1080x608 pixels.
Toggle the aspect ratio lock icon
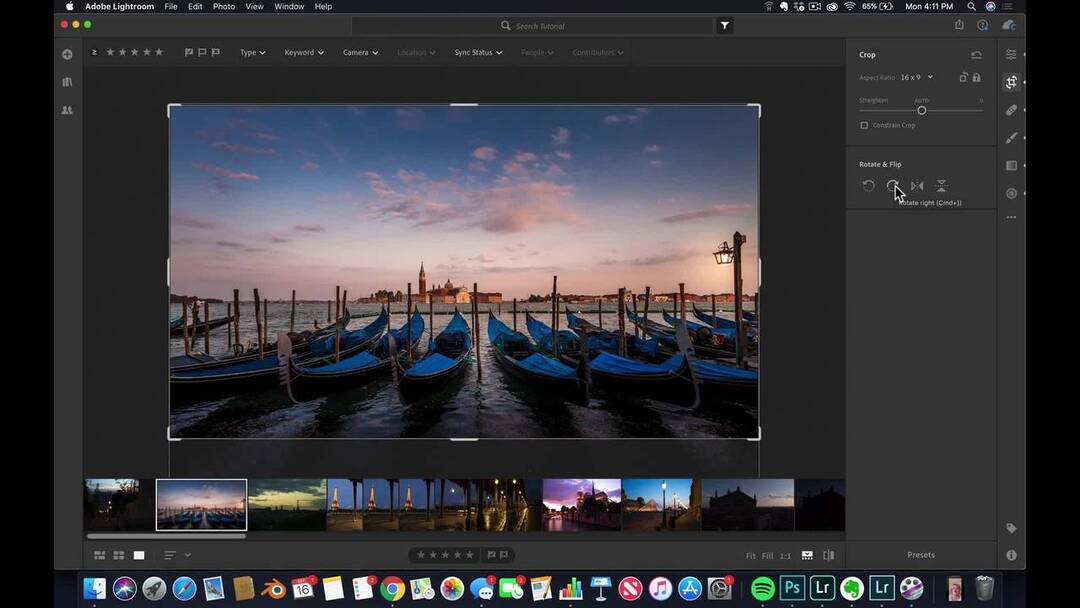(x=976, y=77)
